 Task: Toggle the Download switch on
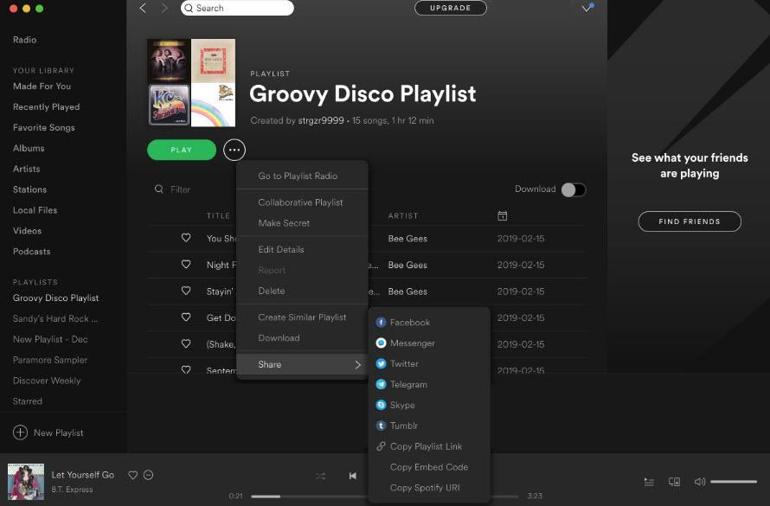574,190
